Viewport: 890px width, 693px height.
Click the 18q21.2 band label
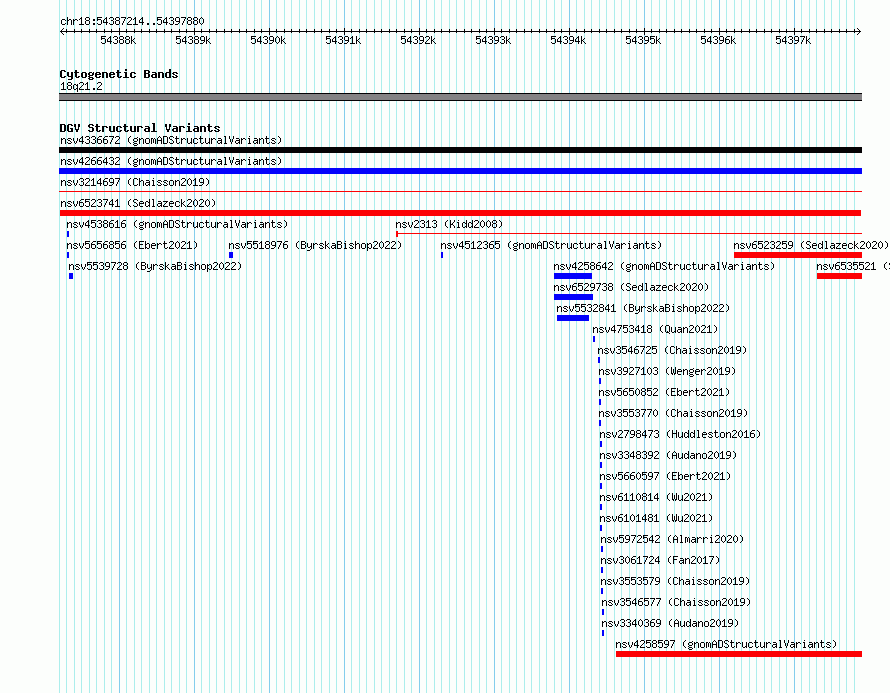81,86
